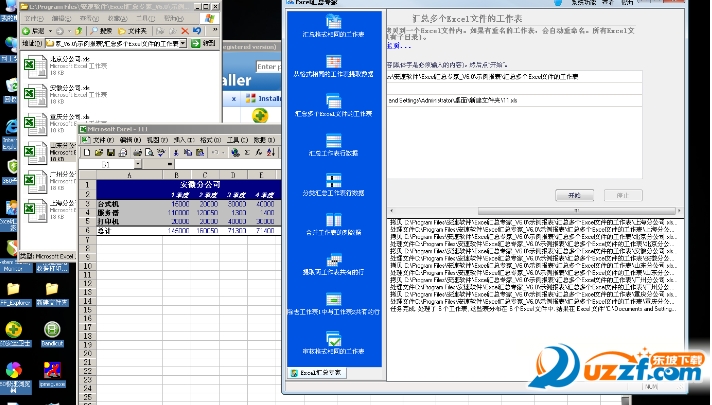This screenshot has width=712, height=405.
Task: Click the 停止 (Stop) button
Action: [x=623, y=195]
